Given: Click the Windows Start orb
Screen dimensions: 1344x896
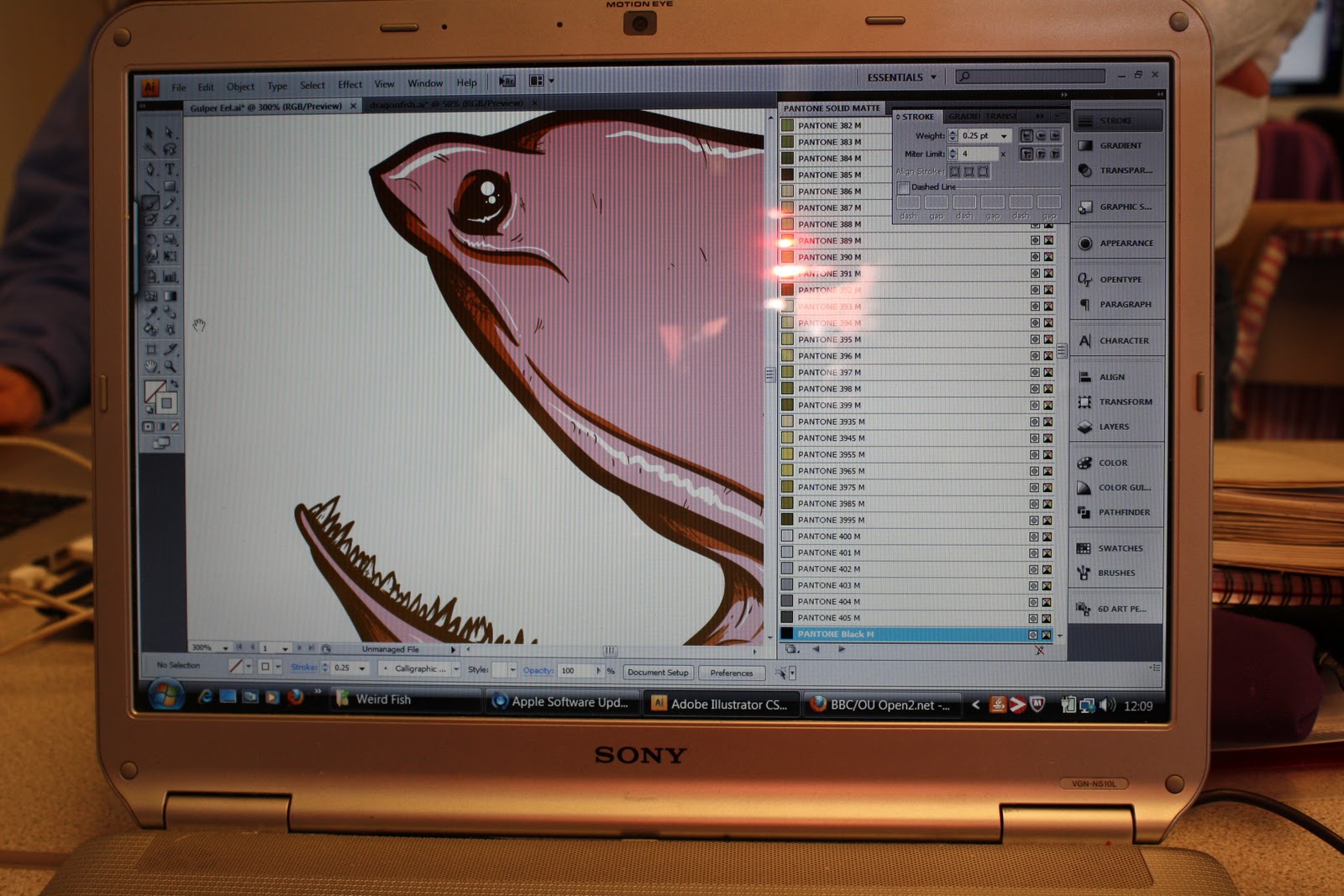Looking at the screenshot, I should click(166, 695).
